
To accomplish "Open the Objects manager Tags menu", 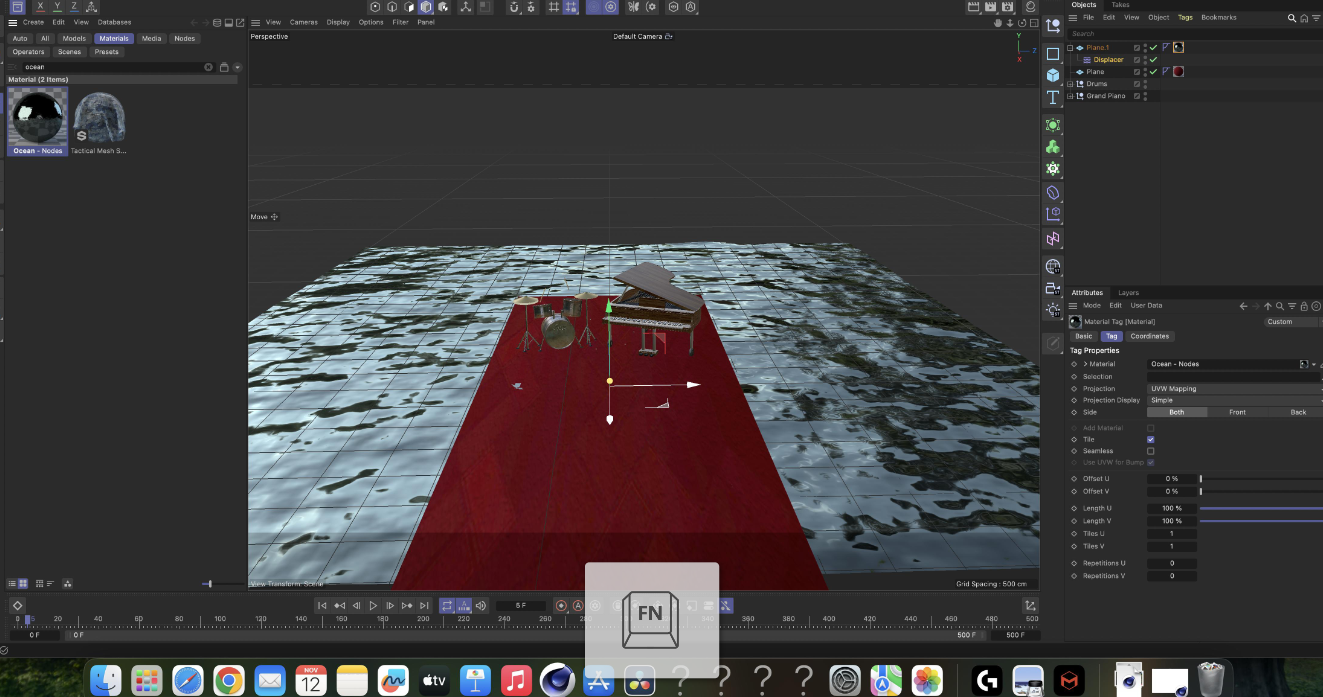I will (1185, 17).
